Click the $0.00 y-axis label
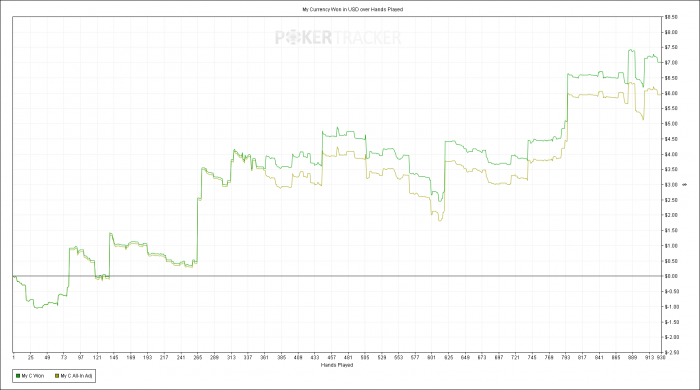Screen dimensions: 700x390 pyautogui.click(x=671, y=276)
